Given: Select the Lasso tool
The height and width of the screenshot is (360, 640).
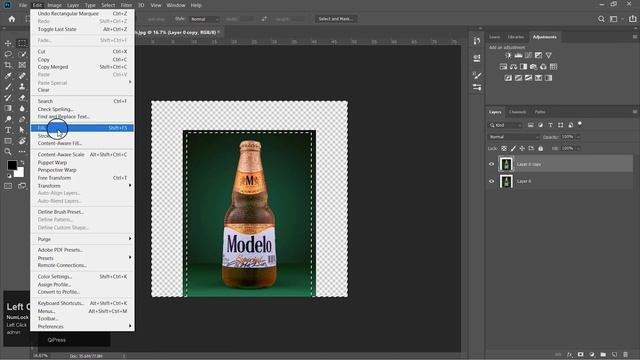Looking at the screenshot, I should (8, 54).
